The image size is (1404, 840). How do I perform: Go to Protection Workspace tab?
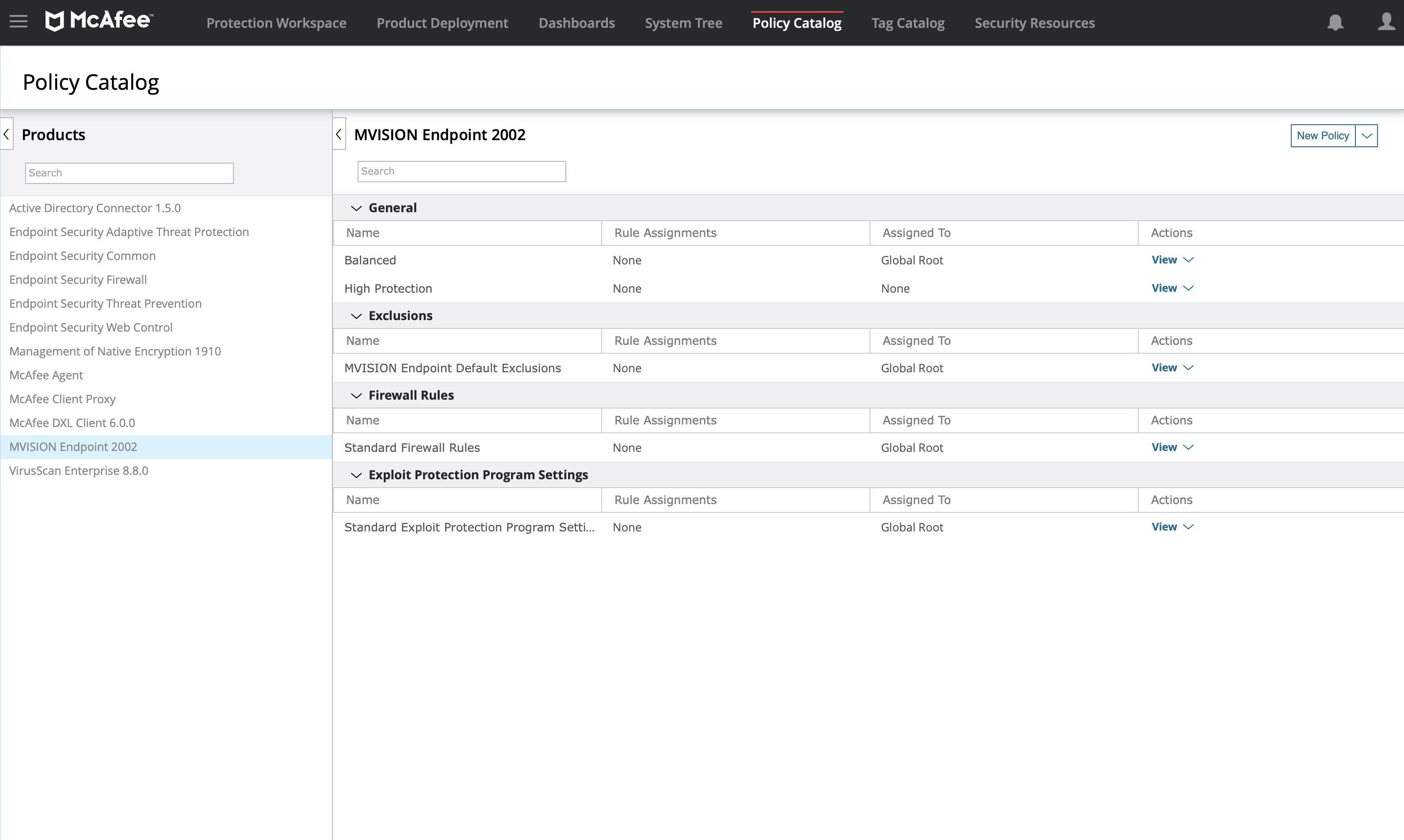pos(276,23)
